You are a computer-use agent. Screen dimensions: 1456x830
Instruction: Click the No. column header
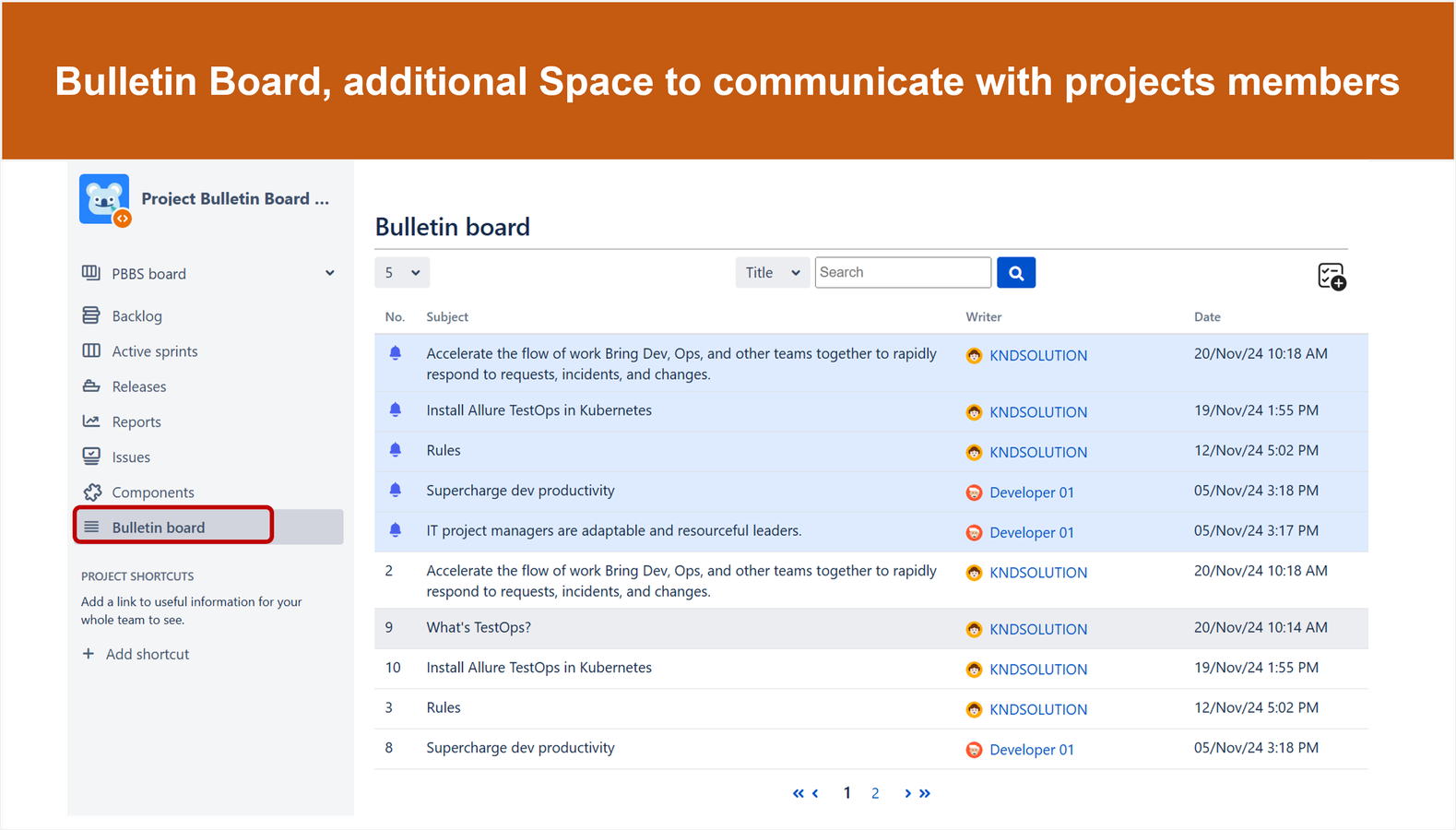(395, 316)
